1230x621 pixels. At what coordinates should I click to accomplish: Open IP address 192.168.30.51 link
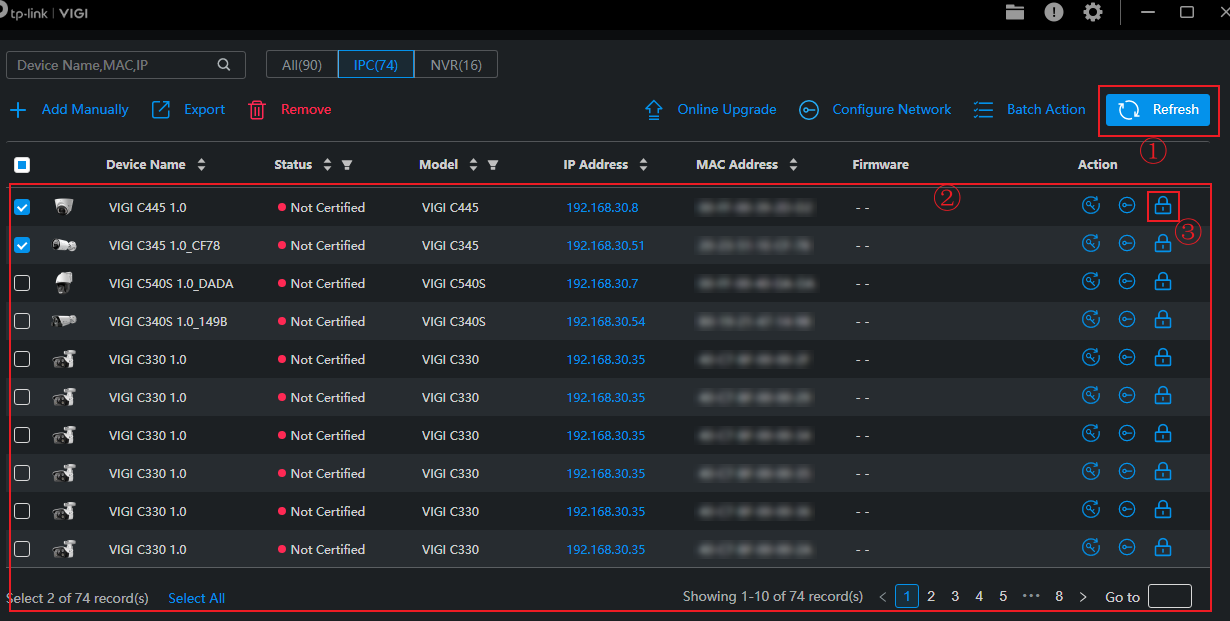click(605, 246)
